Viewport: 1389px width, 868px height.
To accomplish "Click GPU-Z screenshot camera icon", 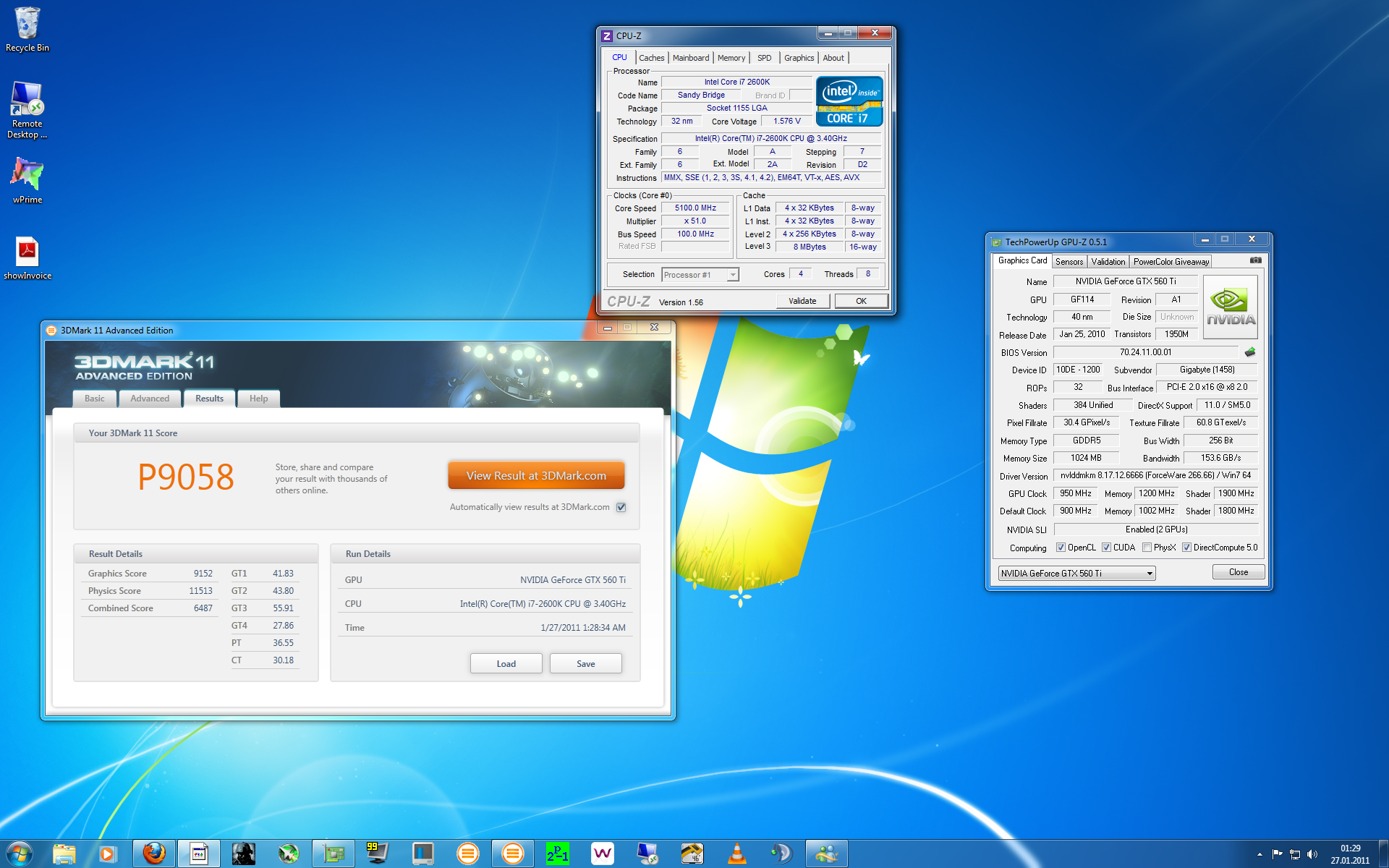I will [x=1255, y=260].
